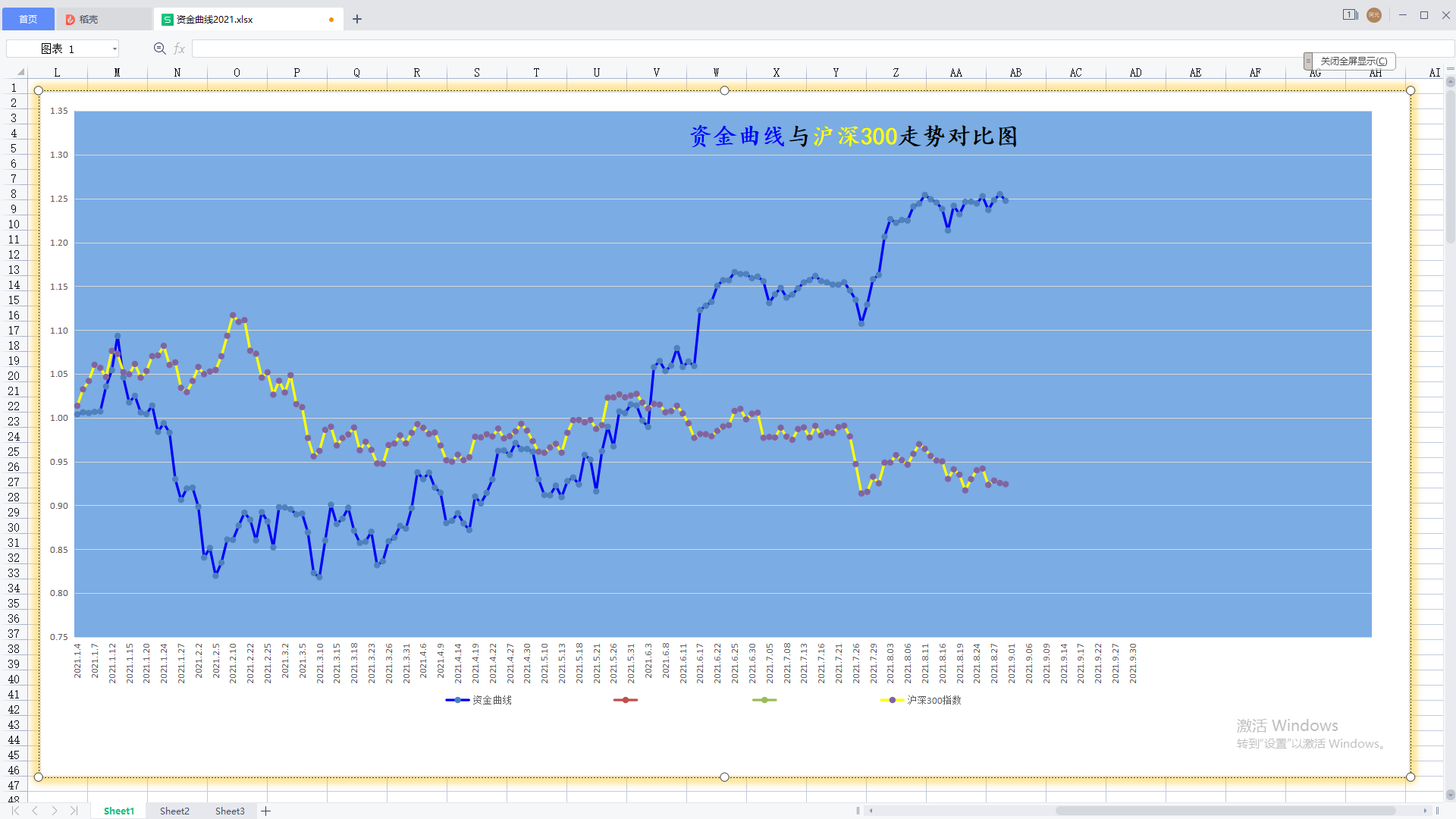The width and height of the screenshot is (1456, 819).
Task: Select the 沪深300指数 legend entry
Action: pyautogui.click(x=934, y=700)
